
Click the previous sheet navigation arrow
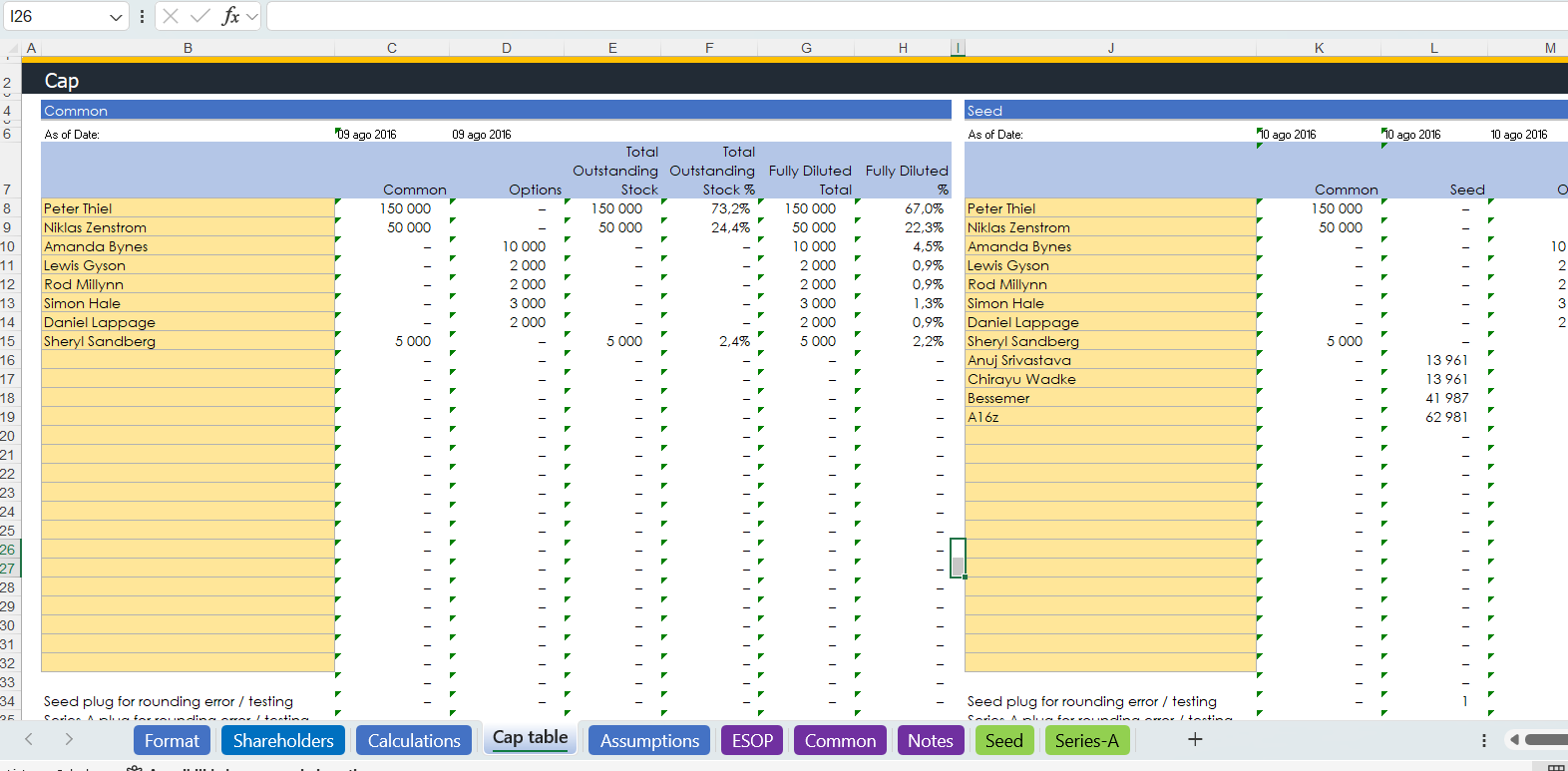click(29, 739)
